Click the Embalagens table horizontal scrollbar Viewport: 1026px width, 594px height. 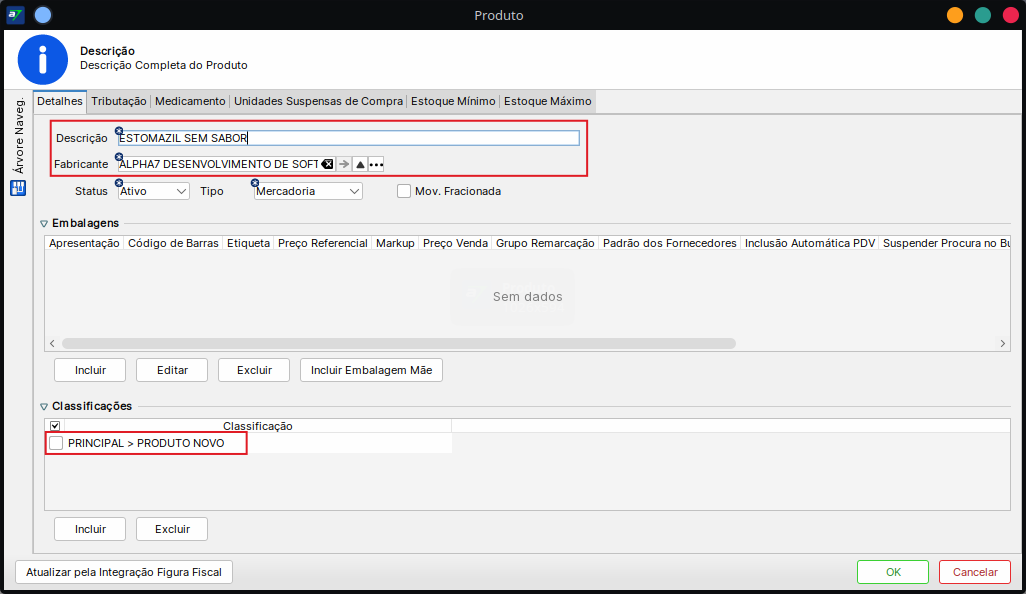point(400,343)
